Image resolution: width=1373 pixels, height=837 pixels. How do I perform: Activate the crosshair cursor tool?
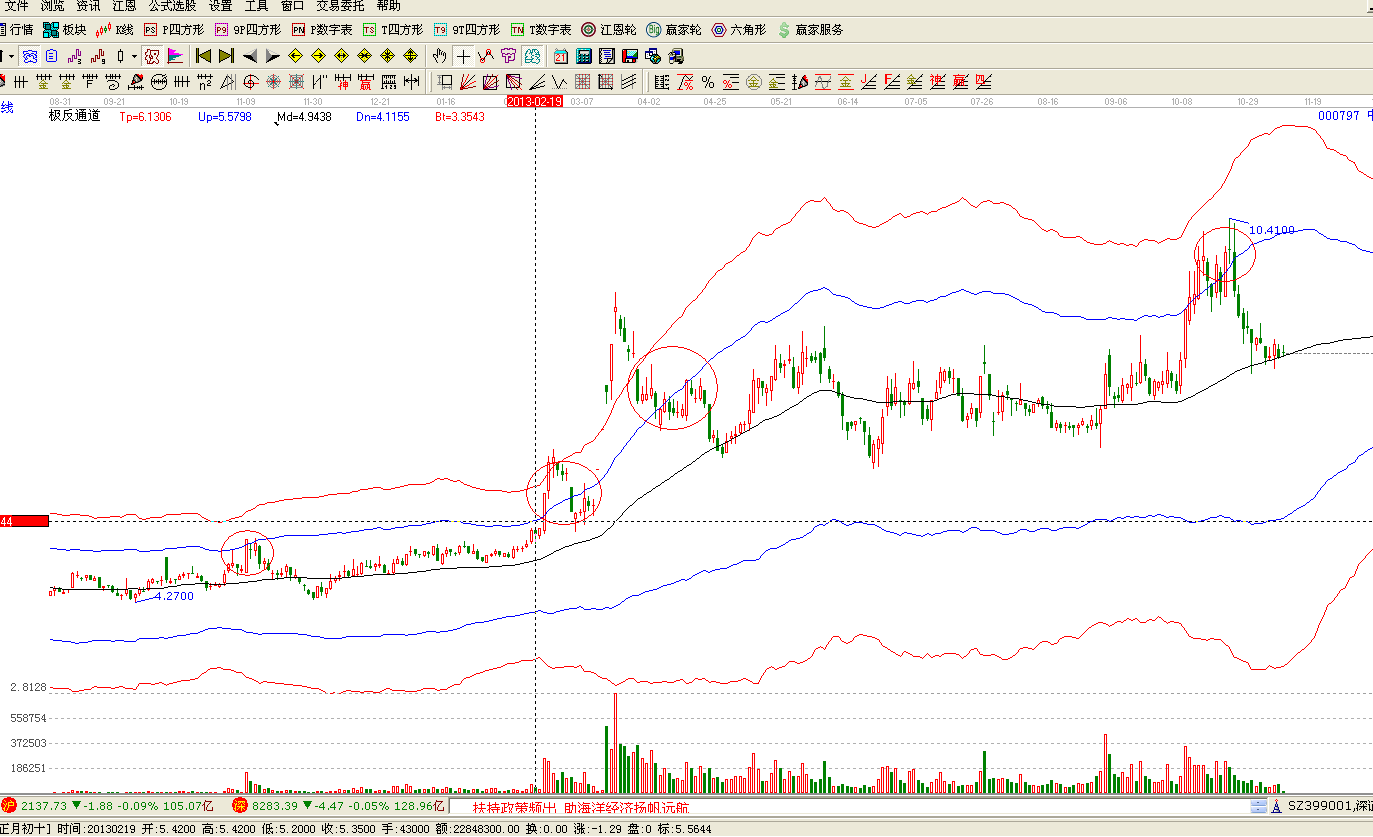[x=463, y=56]
